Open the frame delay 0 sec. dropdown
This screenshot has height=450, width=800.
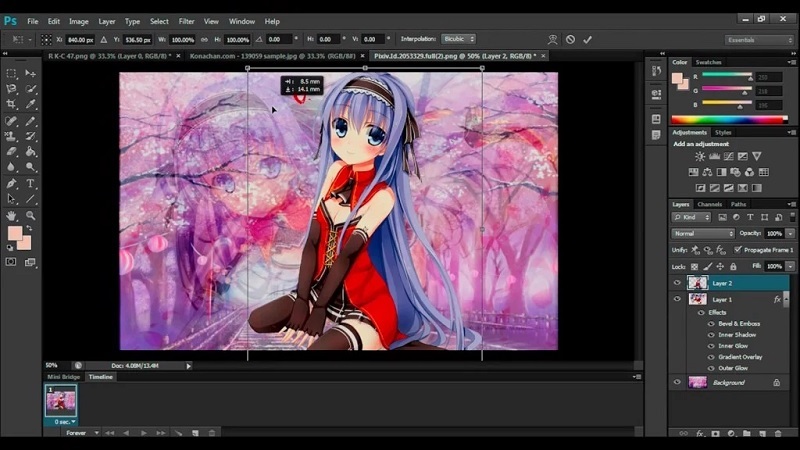point(65,422)
